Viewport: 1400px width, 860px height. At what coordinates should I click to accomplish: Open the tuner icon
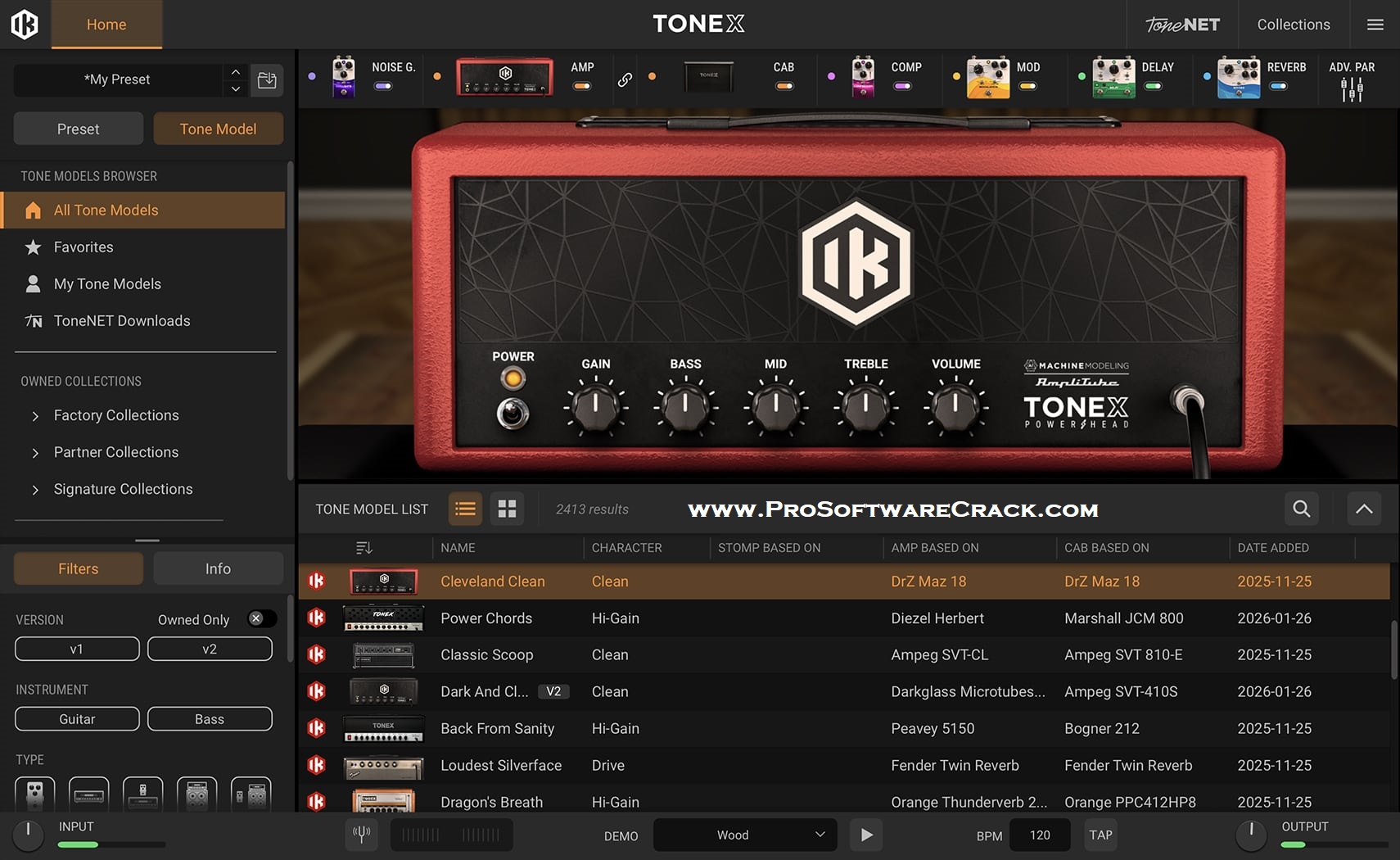(361, 835)
